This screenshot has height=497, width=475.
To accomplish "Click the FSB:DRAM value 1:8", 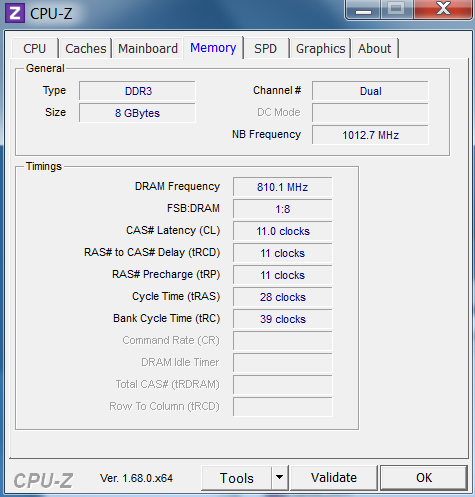I will coord(283,209).
